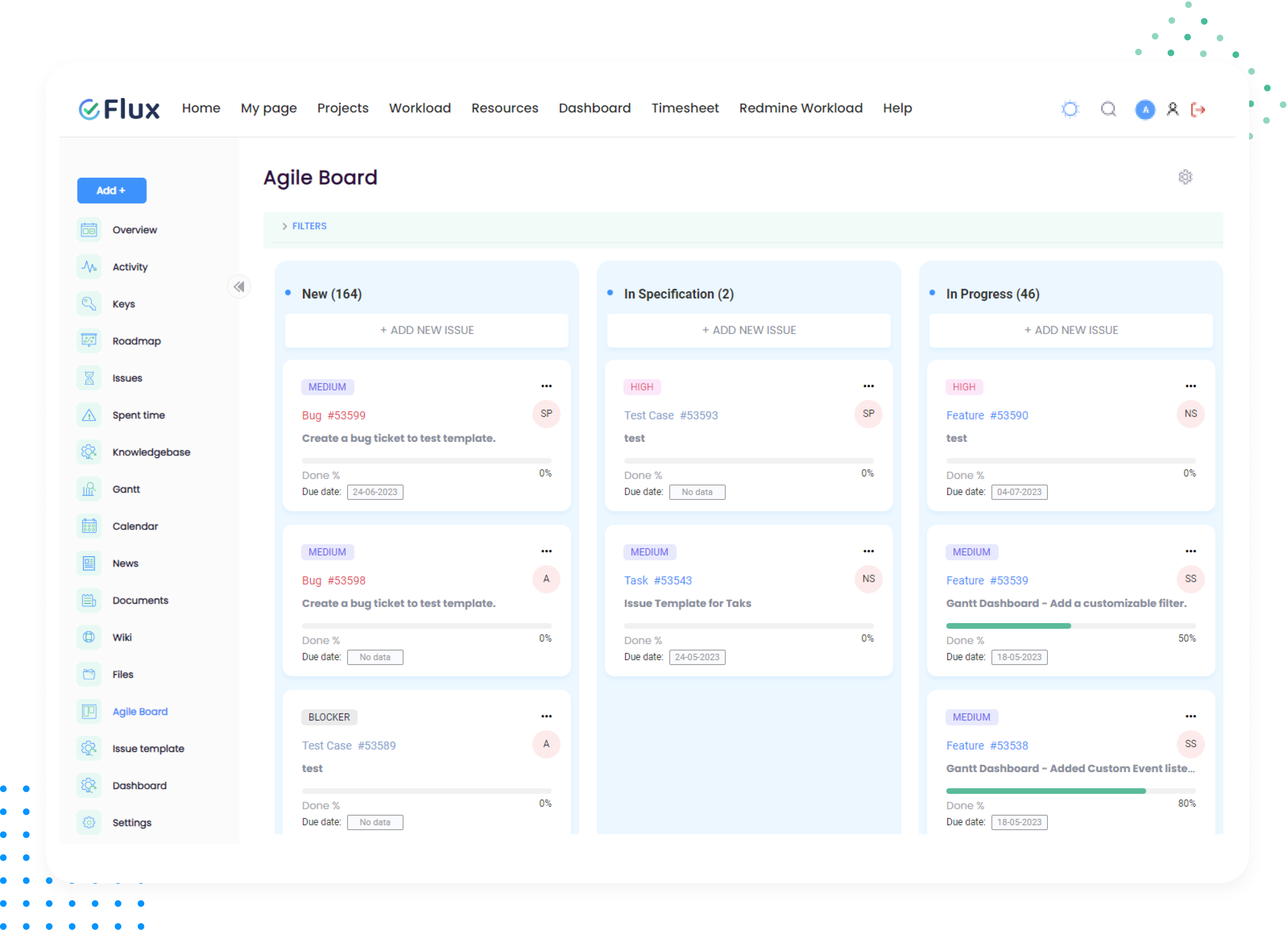1288x930 pixels.
Task: Toggle the light/dark theme sun icon
Action: 1070,109
